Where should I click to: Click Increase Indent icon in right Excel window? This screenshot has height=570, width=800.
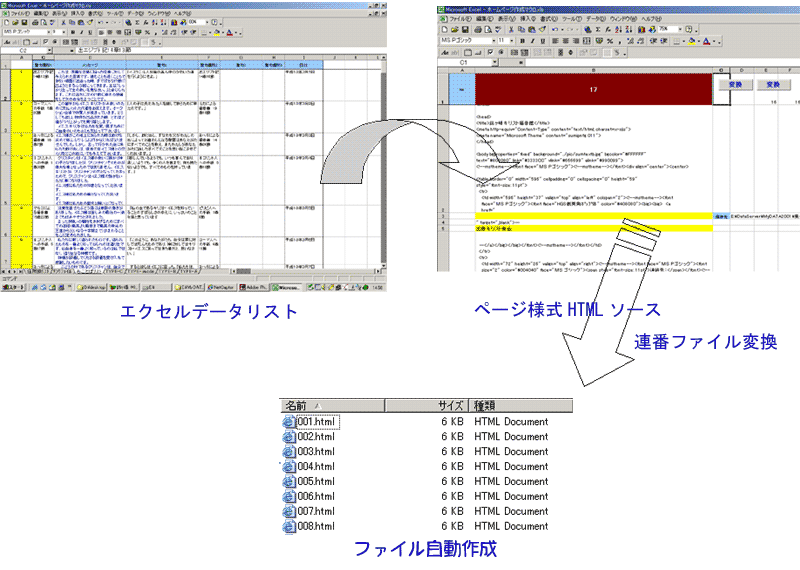[x=664, y=41]
